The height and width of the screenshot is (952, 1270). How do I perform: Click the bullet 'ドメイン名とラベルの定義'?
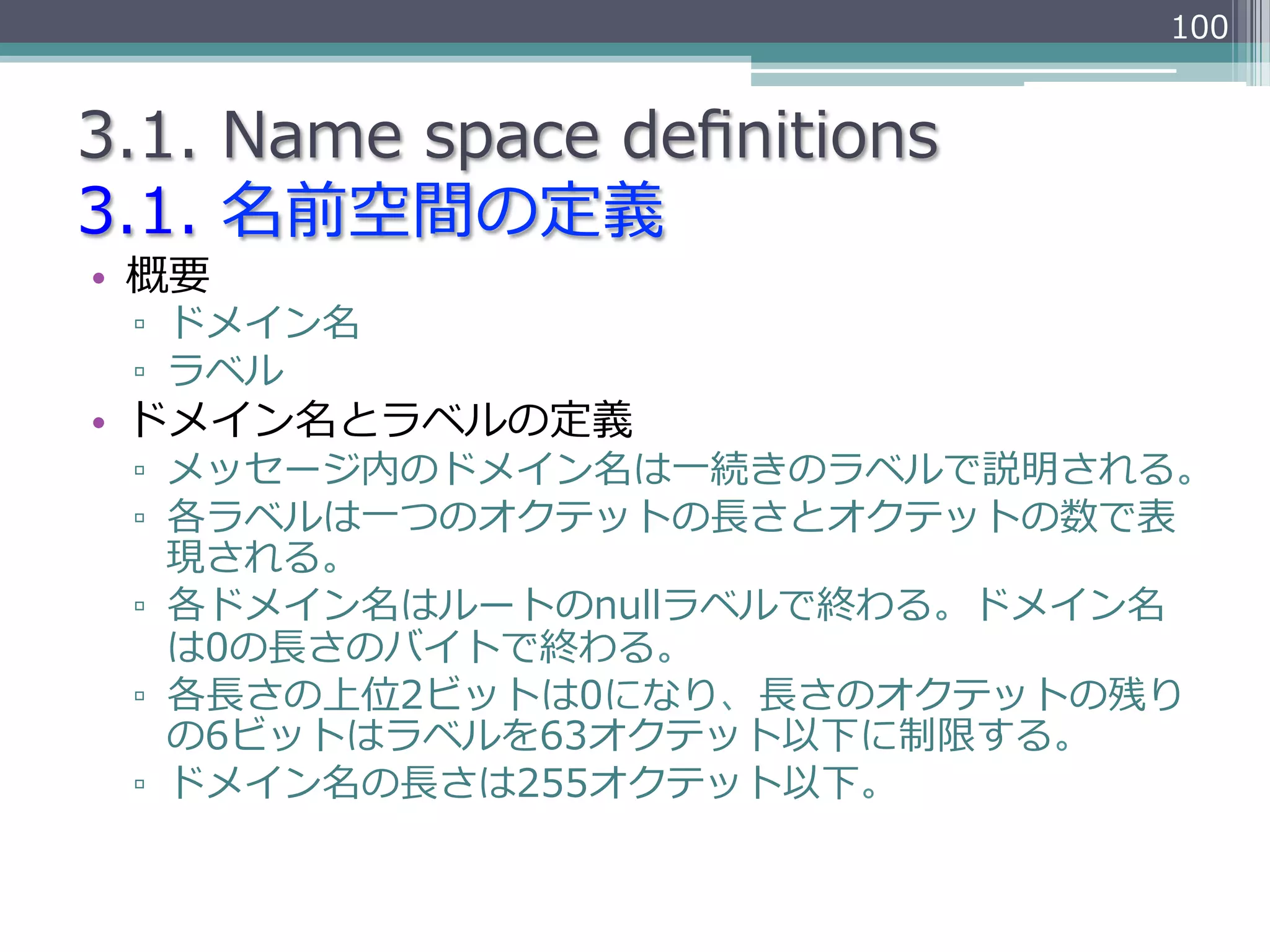coord(379,420)
